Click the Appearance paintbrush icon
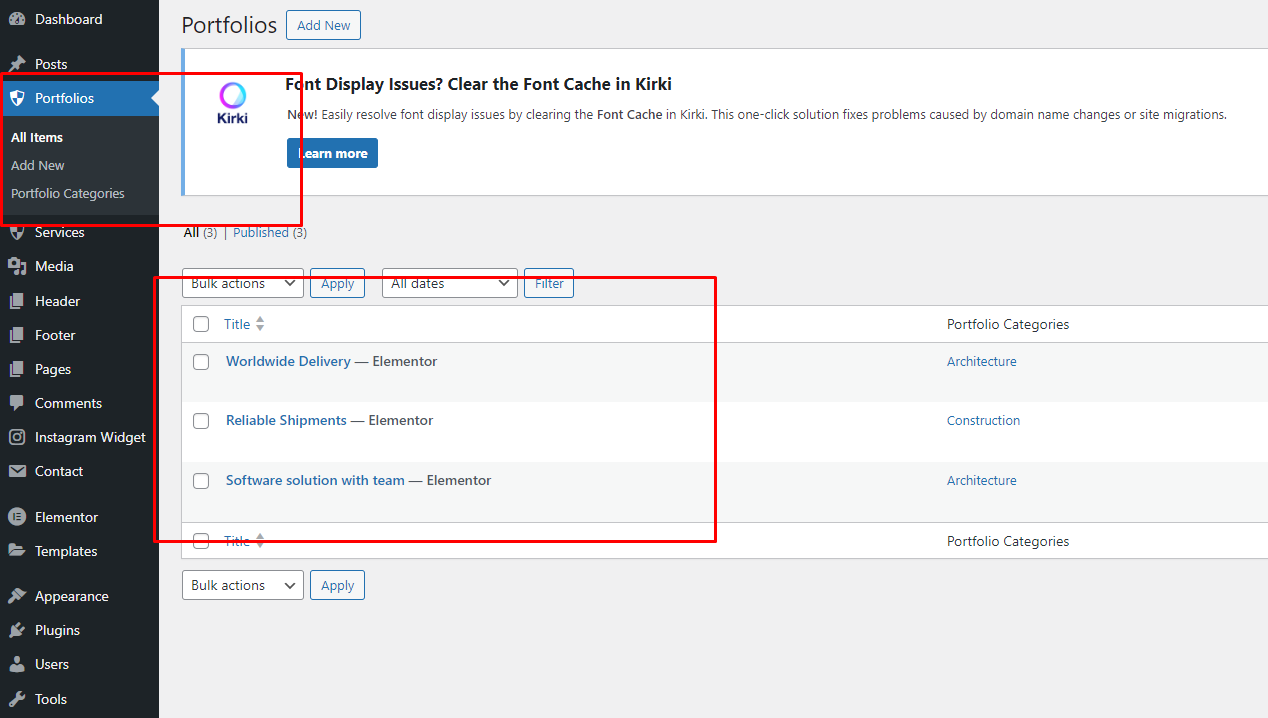The image size is (1268, 718). [17, 596]
